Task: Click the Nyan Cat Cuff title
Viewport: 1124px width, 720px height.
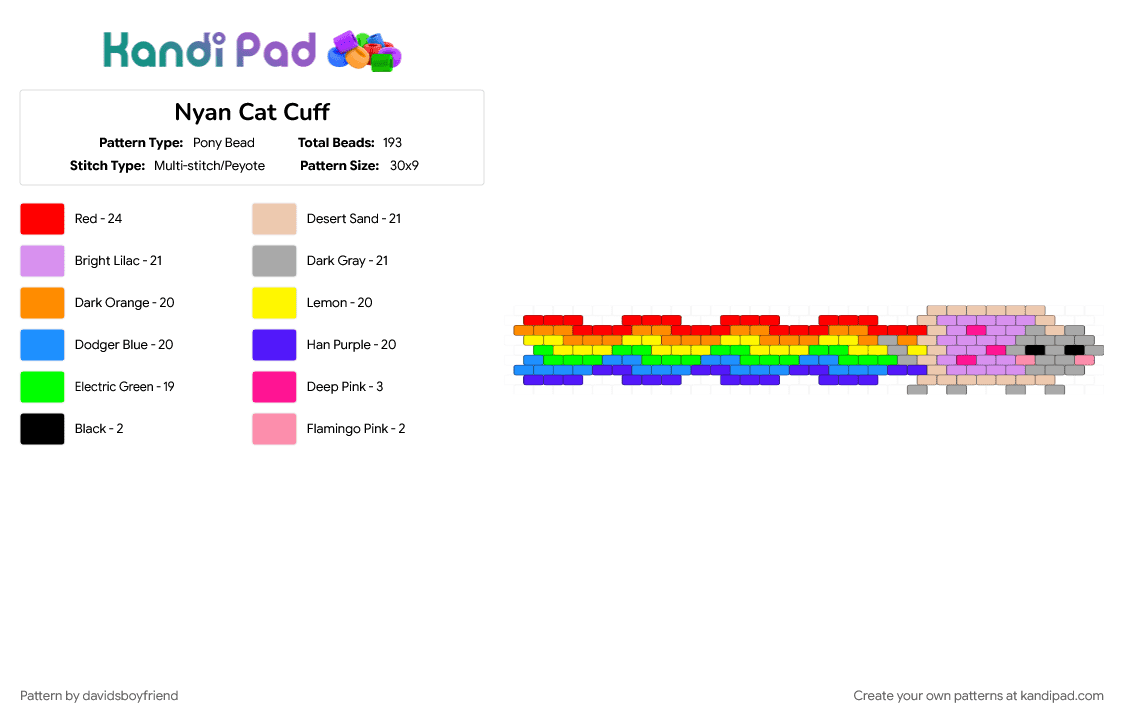Action: tap(252, 113)
